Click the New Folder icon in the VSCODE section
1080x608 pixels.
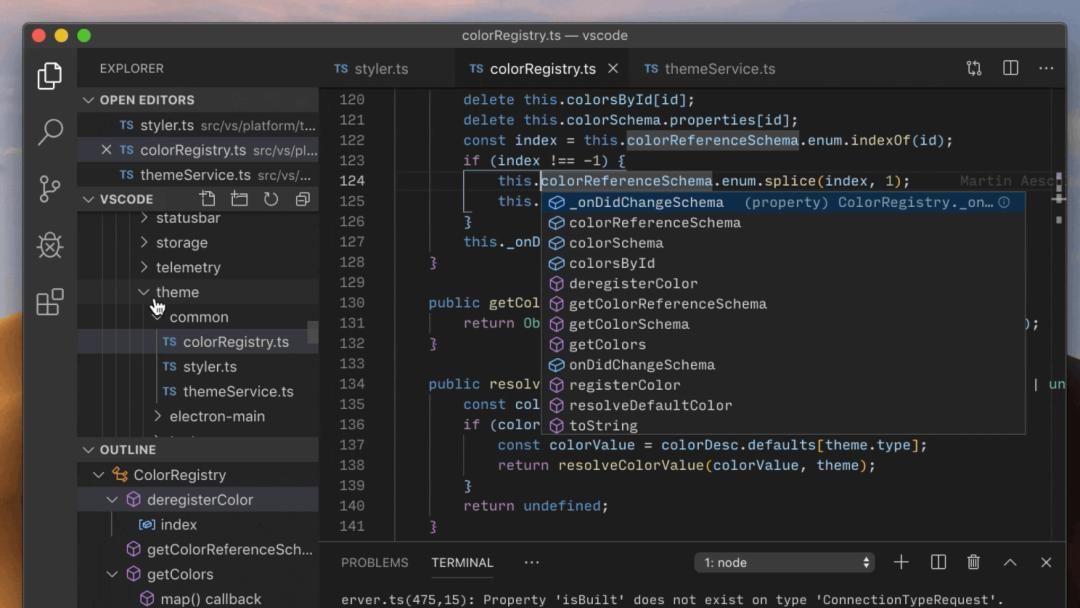[x=239, y=198]
